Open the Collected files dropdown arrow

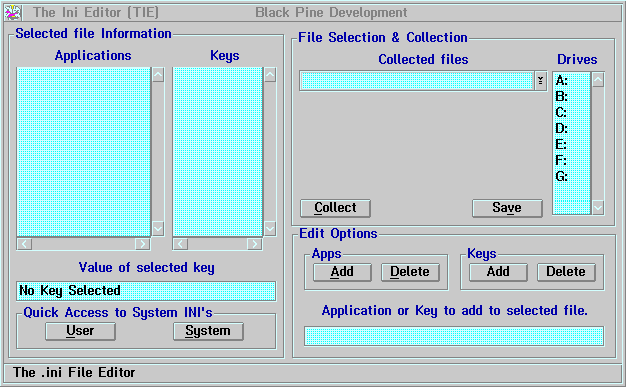click(x=540, y=81)
